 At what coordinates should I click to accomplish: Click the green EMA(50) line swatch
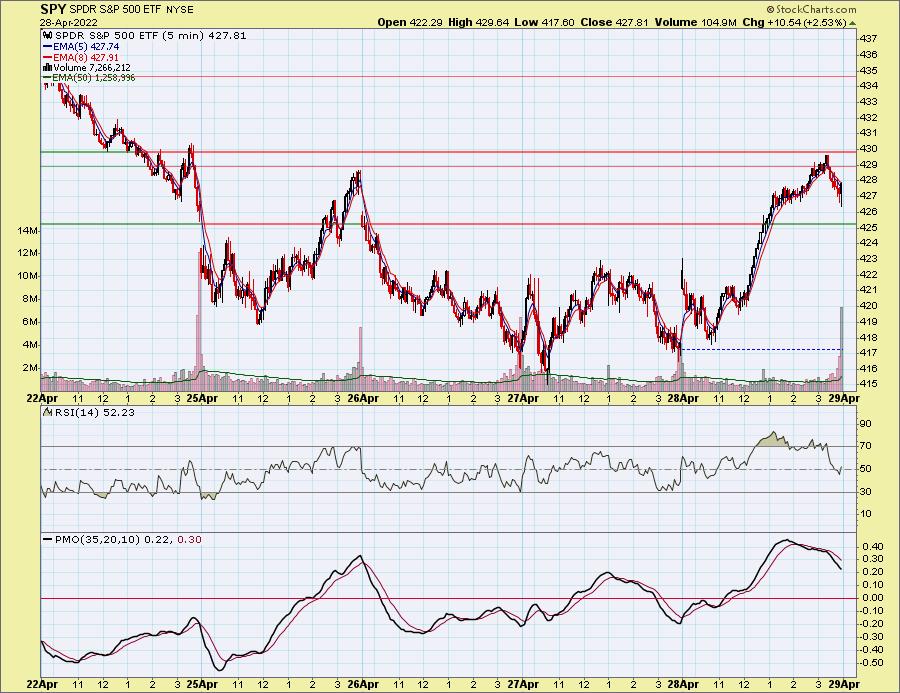[x=47, y=77]
